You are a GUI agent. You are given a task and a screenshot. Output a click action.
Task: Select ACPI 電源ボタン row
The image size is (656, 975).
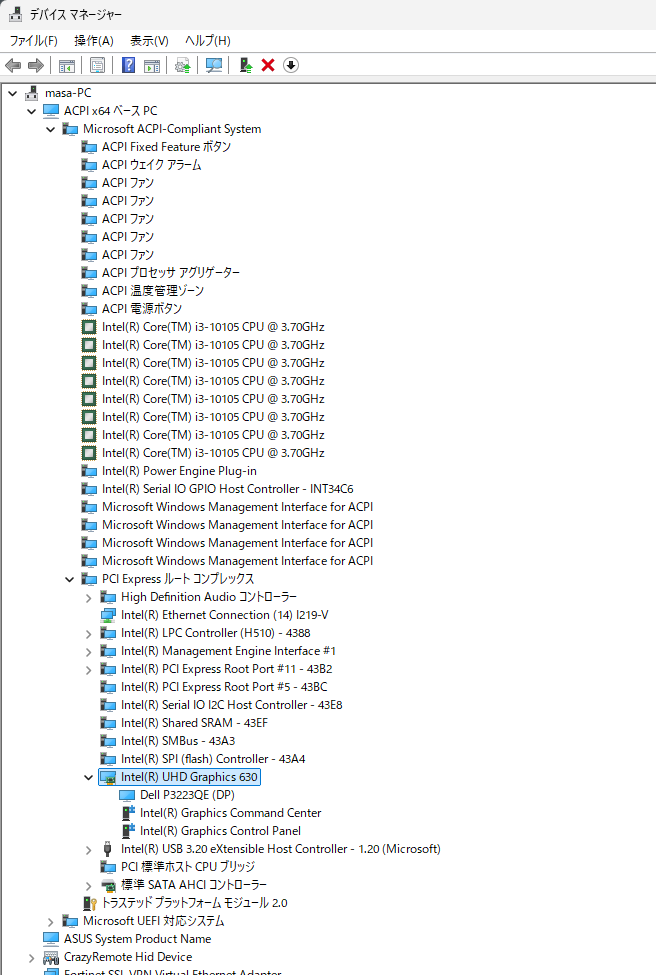click(142, 309)
